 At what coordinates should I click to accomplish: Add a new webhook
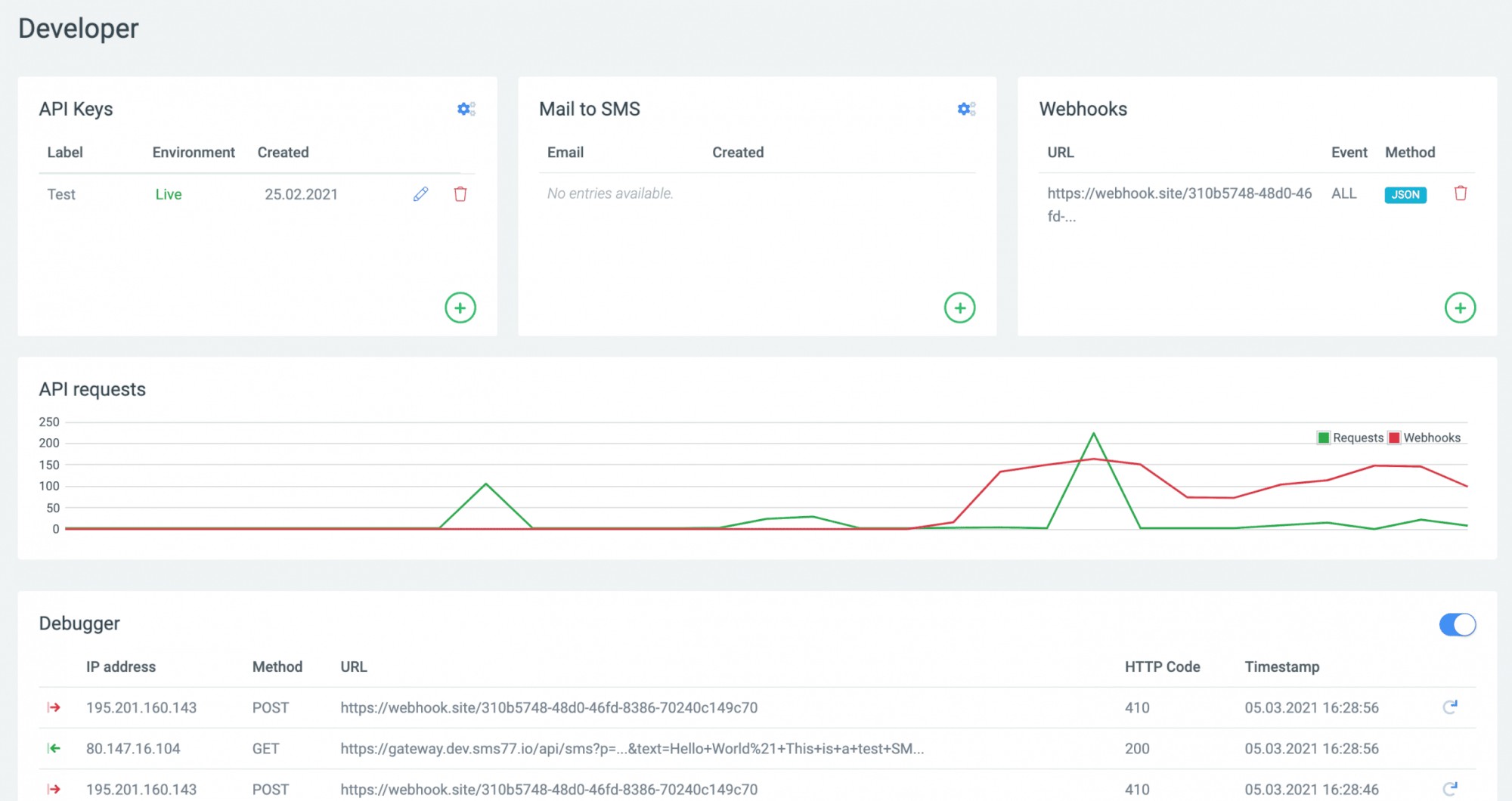pyautogui.click(x=1459, y=308)
